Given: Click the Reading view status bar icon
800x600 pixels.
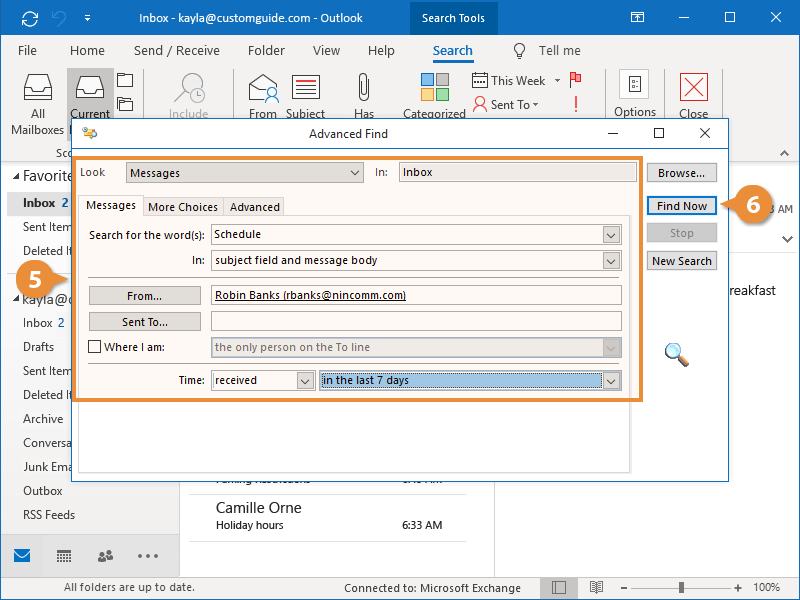Looking at the screenshot, I should (596, 588).
